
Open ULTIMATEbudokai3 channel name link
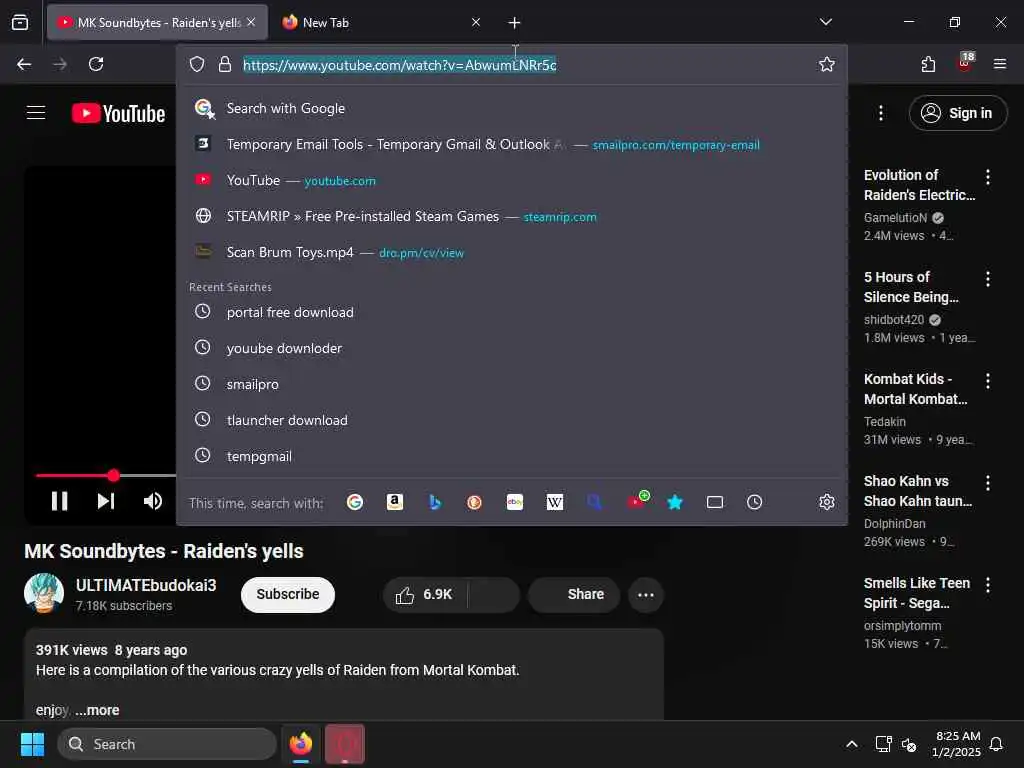click(x=146, y=585)
